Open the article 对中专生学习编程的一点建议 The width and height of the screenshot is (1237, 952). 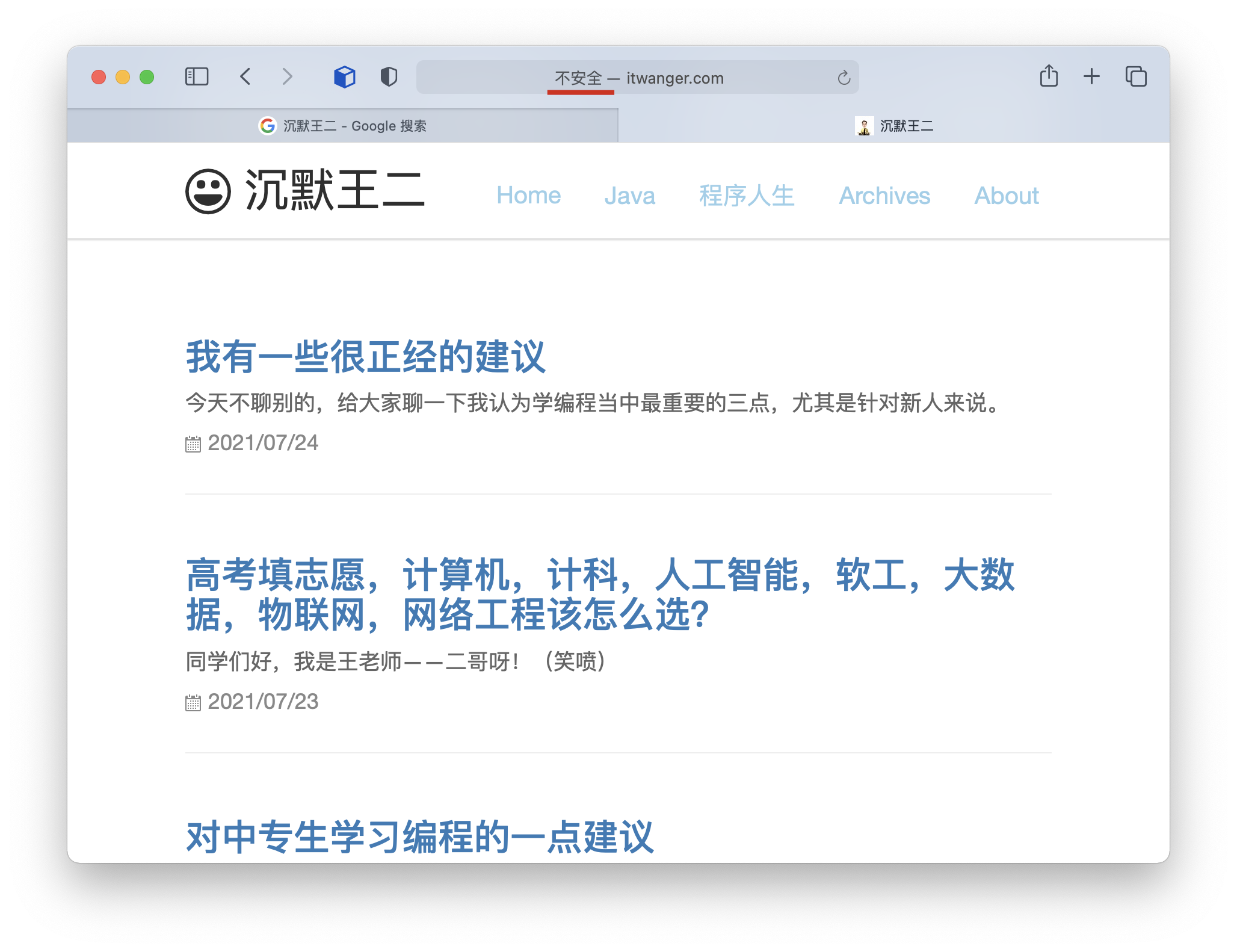[x=420, y=836]
